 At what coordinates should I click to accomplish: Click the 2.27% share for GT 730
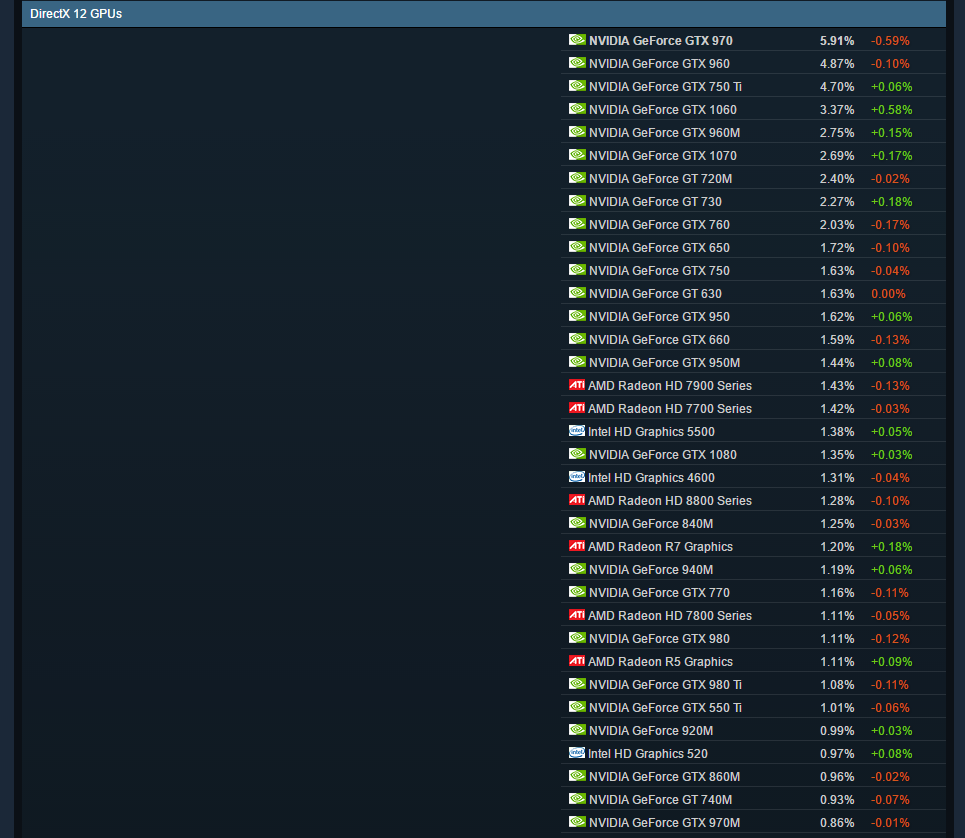coord(837,202)
